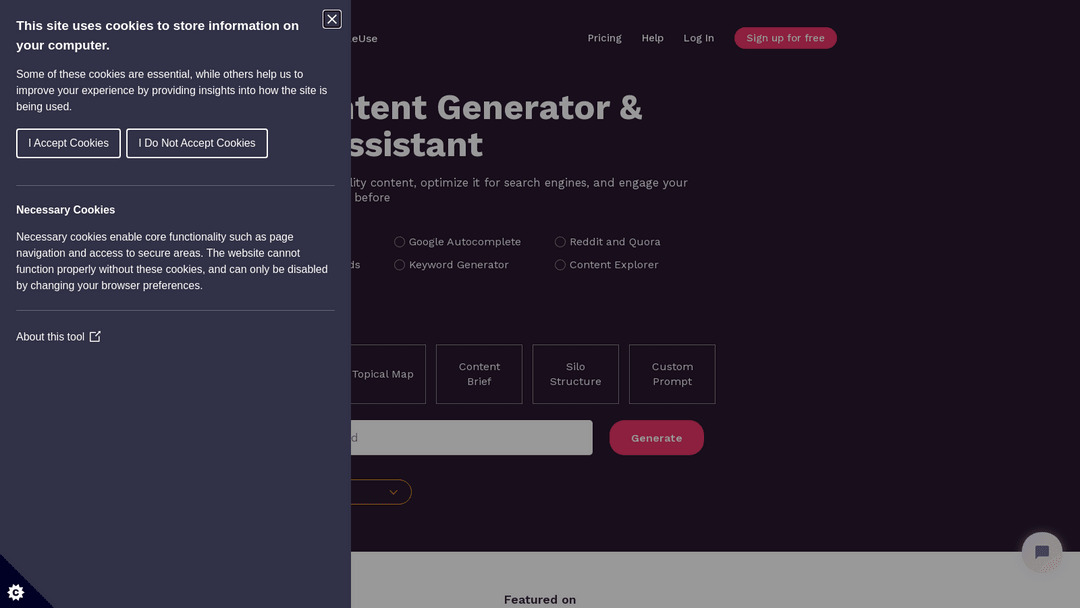This screenshot has height=608, width=1080.
Task: Choose the Silo Structure card
Action: coord(575,374)
